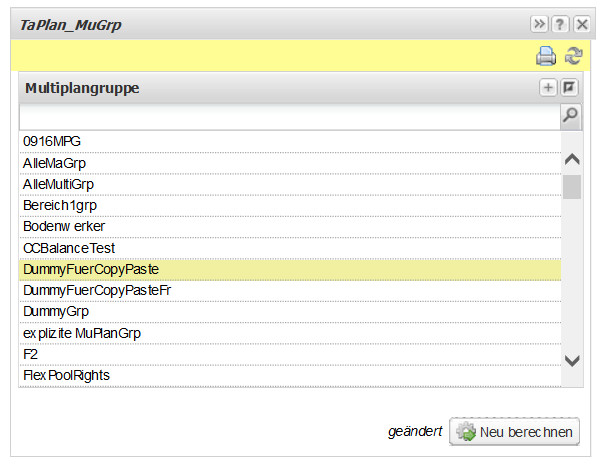601x466 pixels.
Task: Select list entry 0916MPG
Action: 290,141
